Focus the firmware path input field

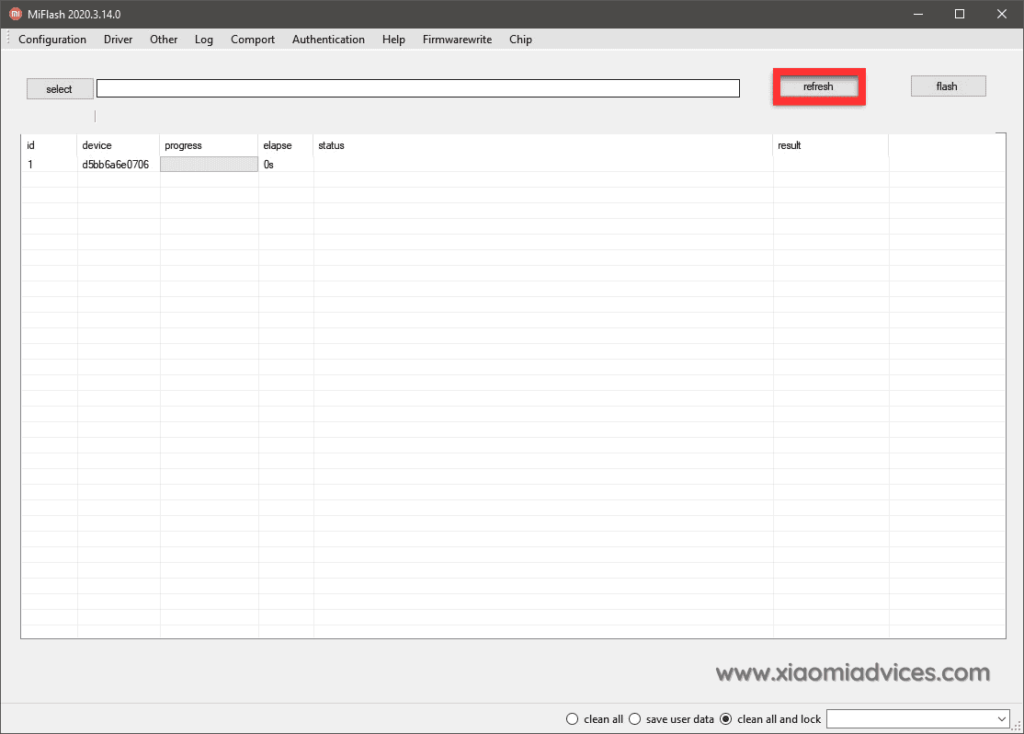418,88
